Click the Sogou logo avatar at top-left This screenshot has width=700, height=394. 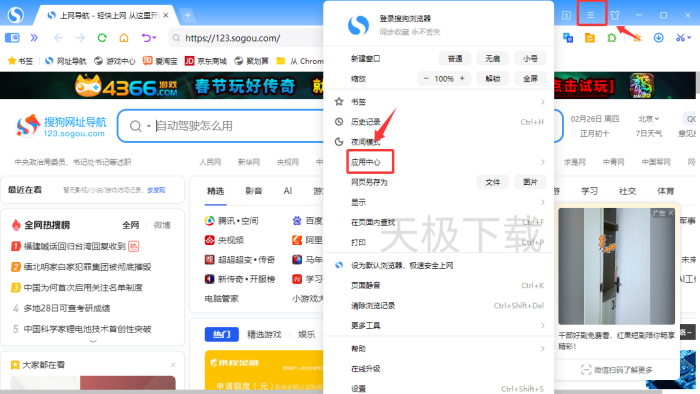[16, 14]
